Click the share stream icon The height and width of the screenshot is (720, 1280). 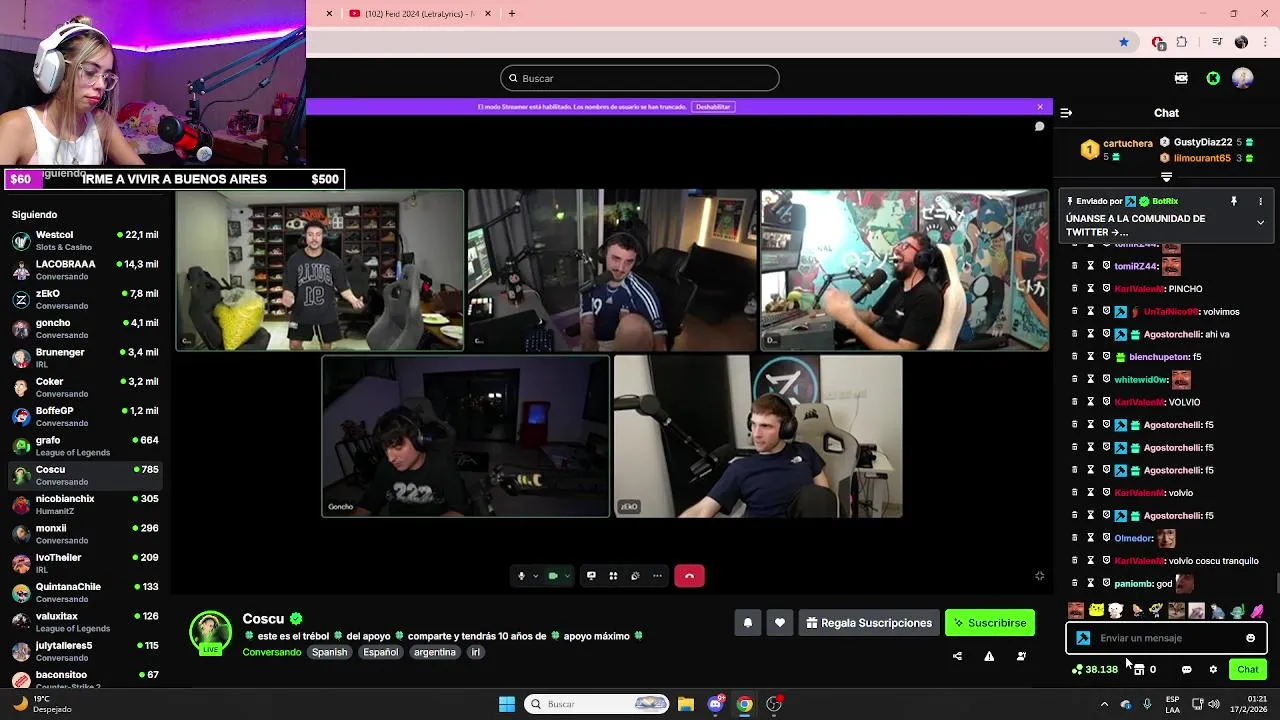coord(957,656)
